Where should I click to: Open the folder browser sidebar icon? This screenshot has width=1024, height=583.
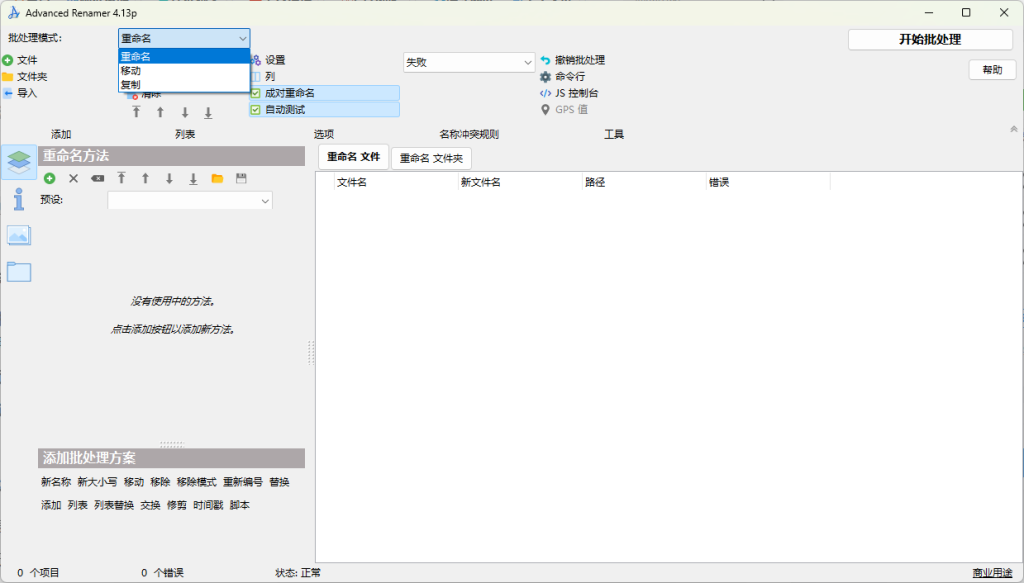click(x=19, y=271)
